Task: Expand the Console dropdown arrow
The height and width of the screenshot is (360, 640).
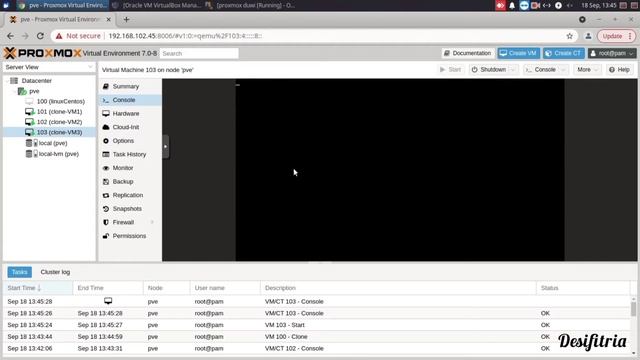Action: (564, 70)
